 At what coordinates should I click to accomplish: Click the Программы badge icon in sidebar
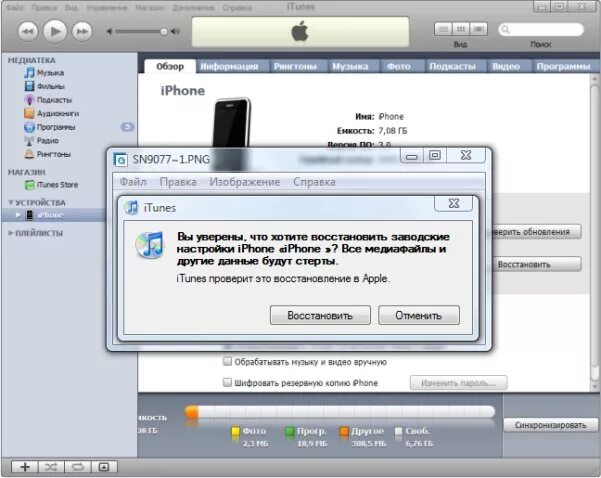pyautogui.click(x=128, y=127)
